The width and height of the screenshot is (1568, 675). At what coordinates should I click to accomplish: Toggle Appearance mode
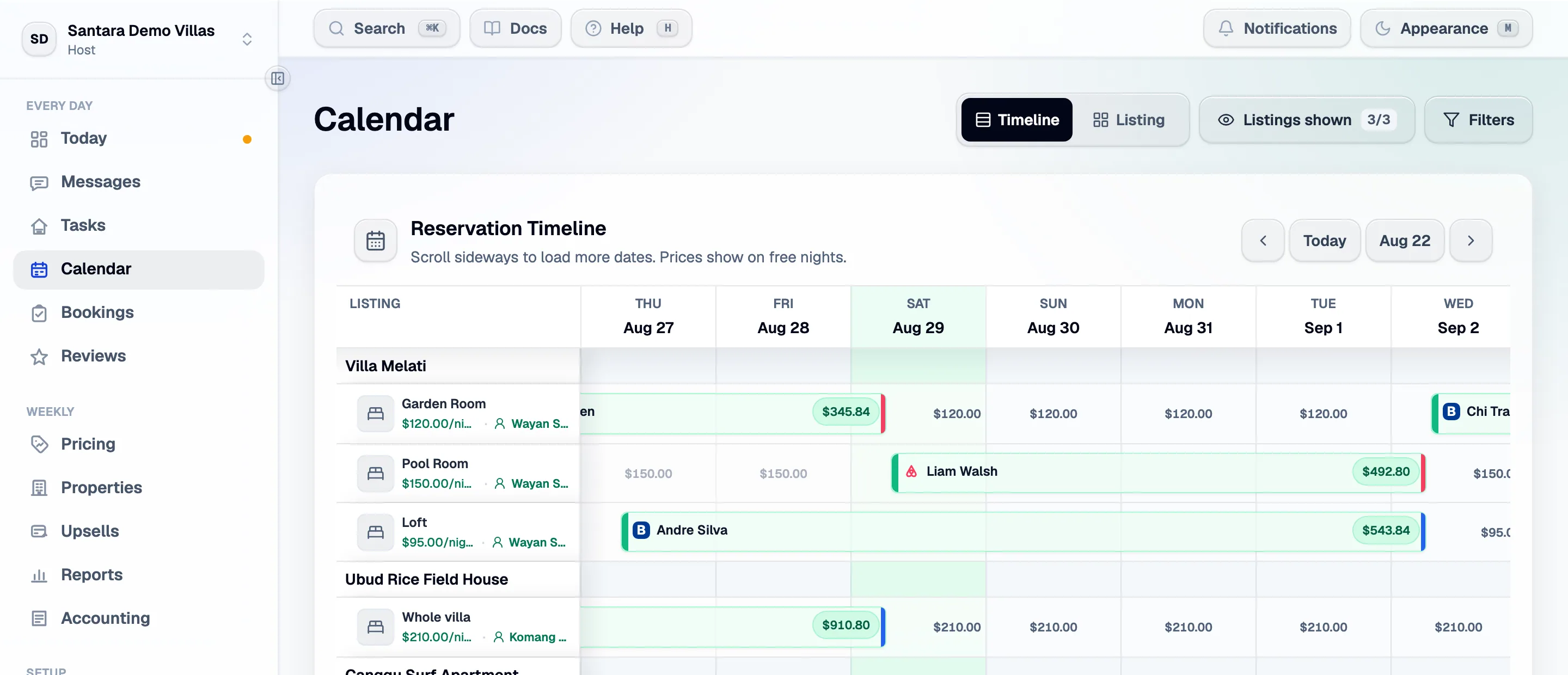point(1445,29)
